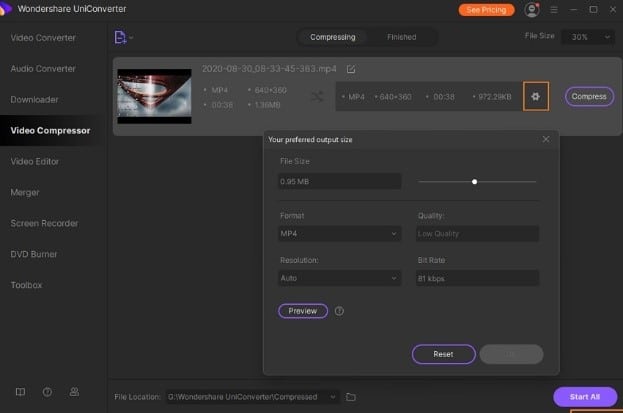Open the user account profile icon
This screenshot has height=413, width=623.
click(x=531, y=10)
